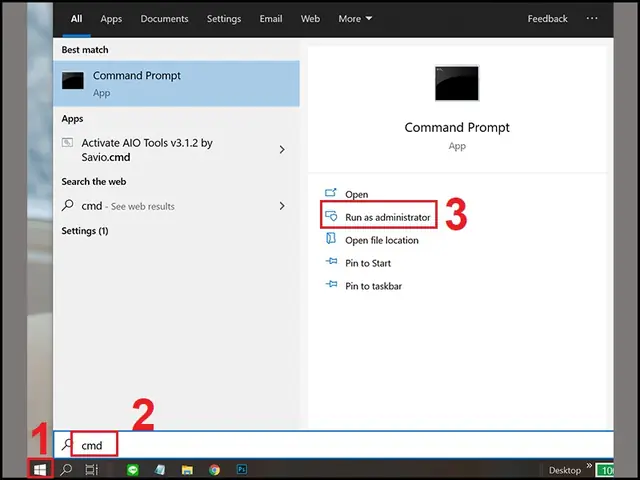Click the Desktop toolbar label in taskbar

pos(564,470)
